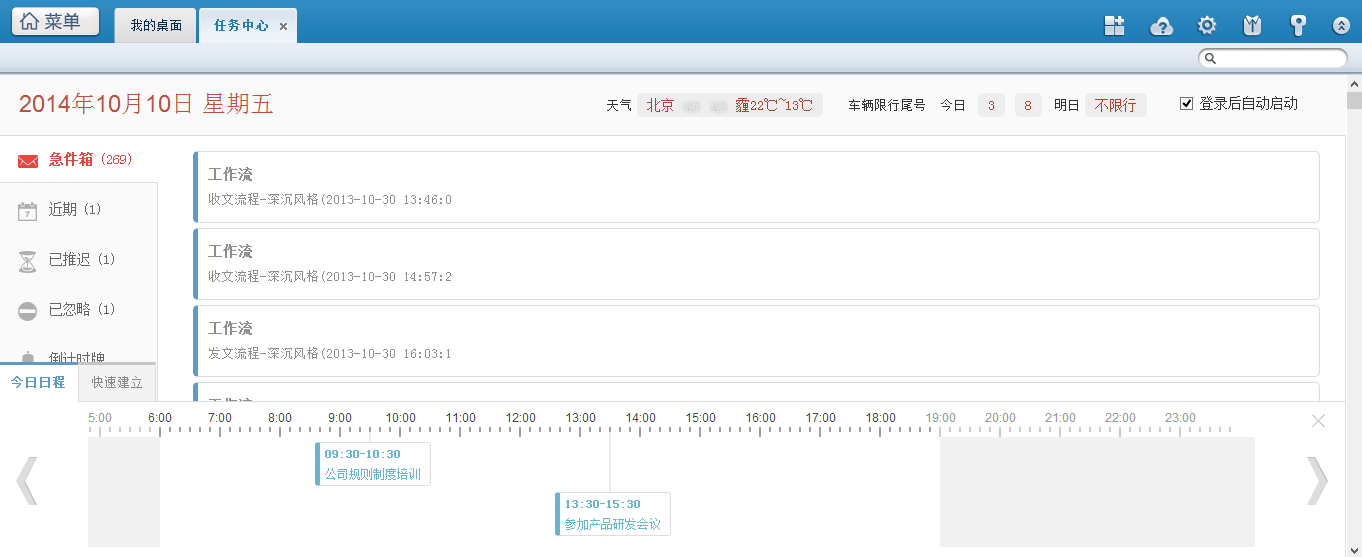Click the weather temperature 22℃~13℃ text
This screenshot has width=1362, height=557.
pyautogui.click(x=781, y=105)
